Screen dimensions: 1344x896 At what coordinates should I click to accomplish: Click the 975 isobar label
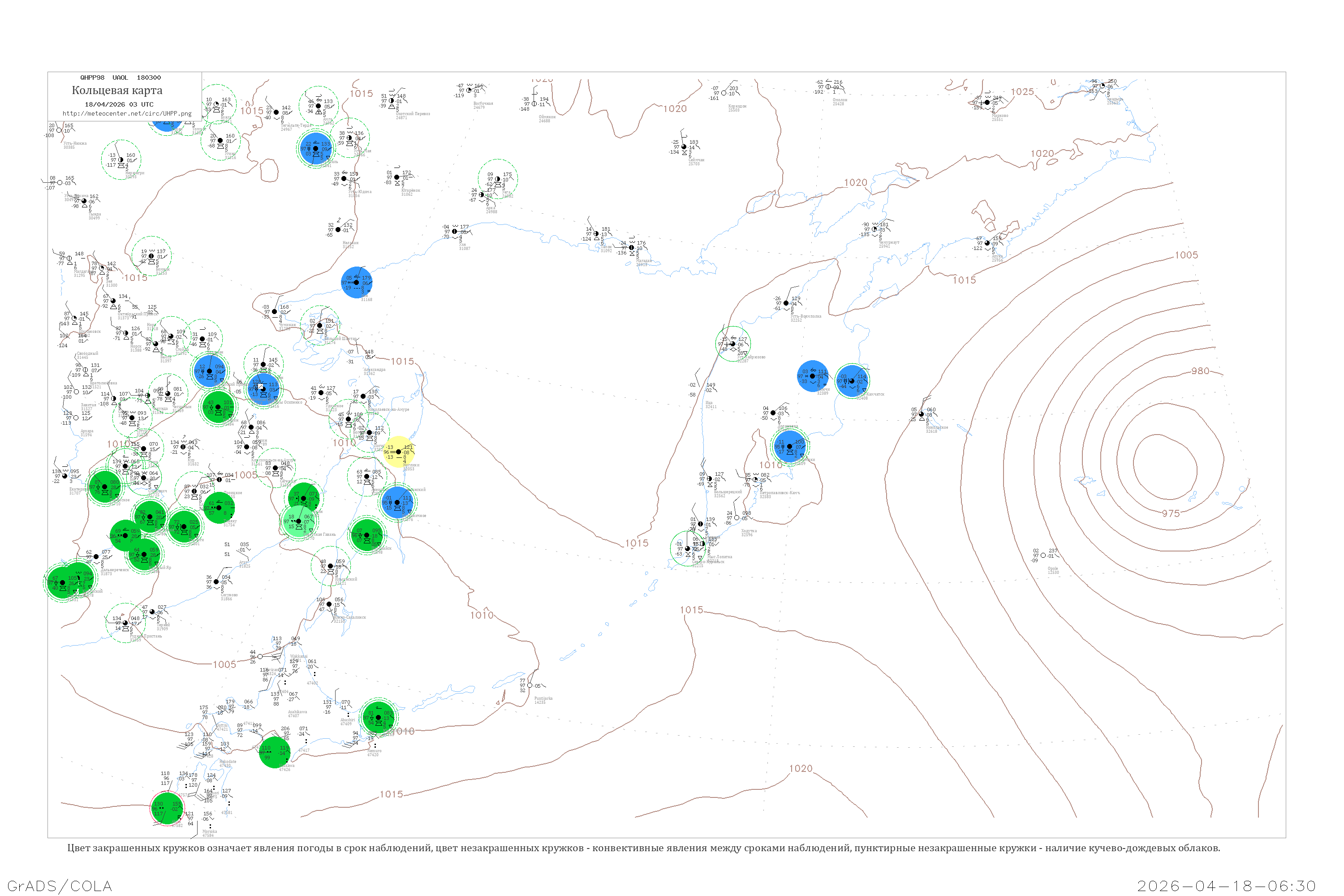coord(1170,513)
